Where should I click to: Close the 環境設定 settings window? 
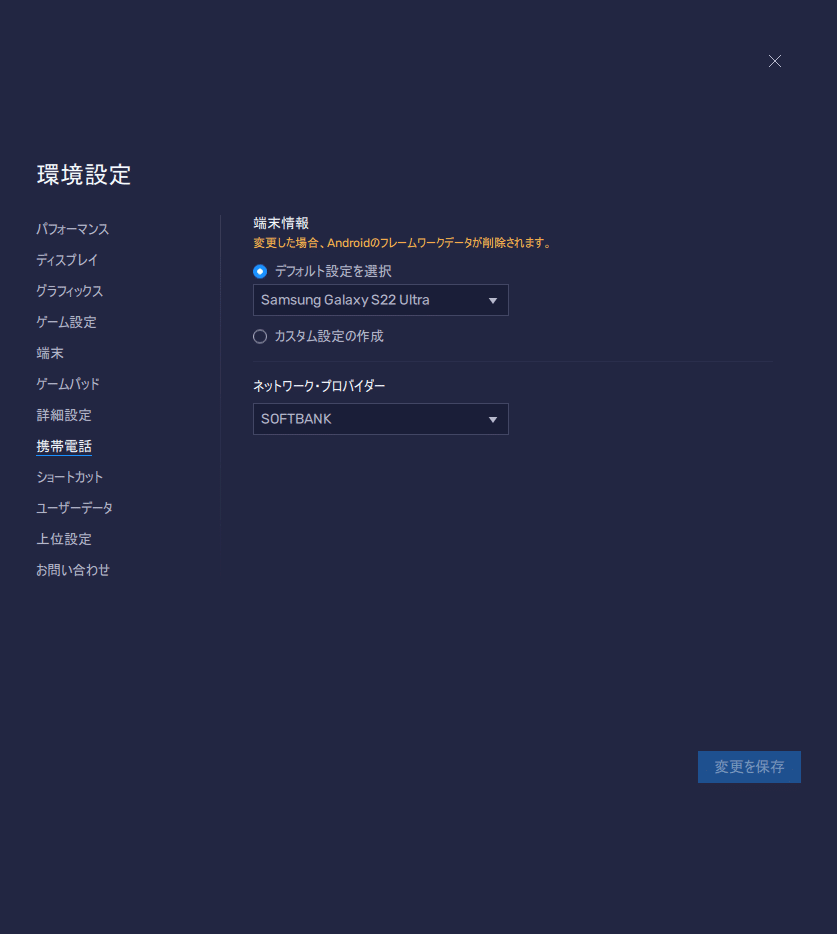(774, 61)
